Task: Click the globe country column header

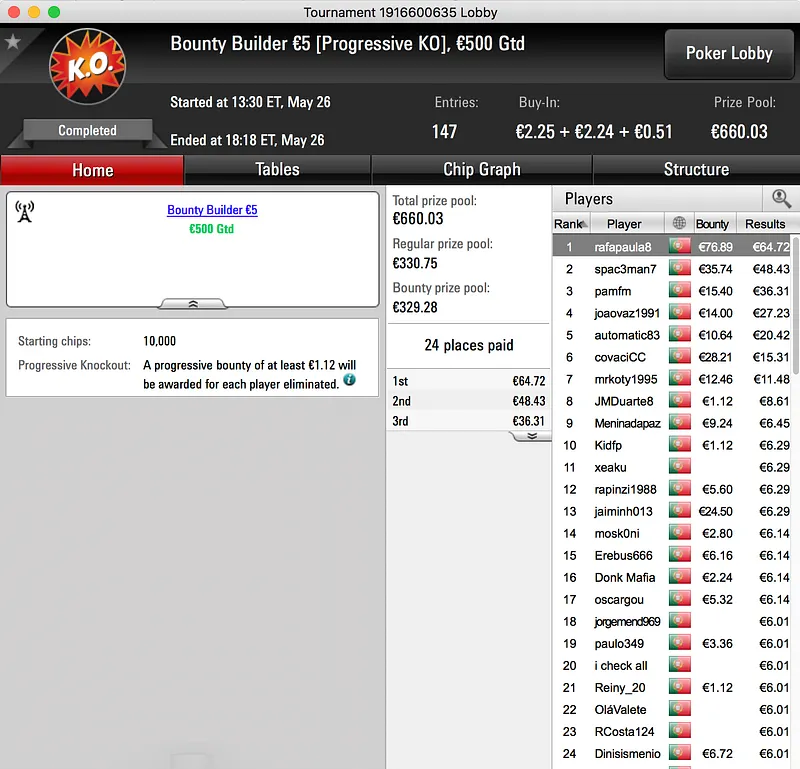Action: [x=679, y=223]
